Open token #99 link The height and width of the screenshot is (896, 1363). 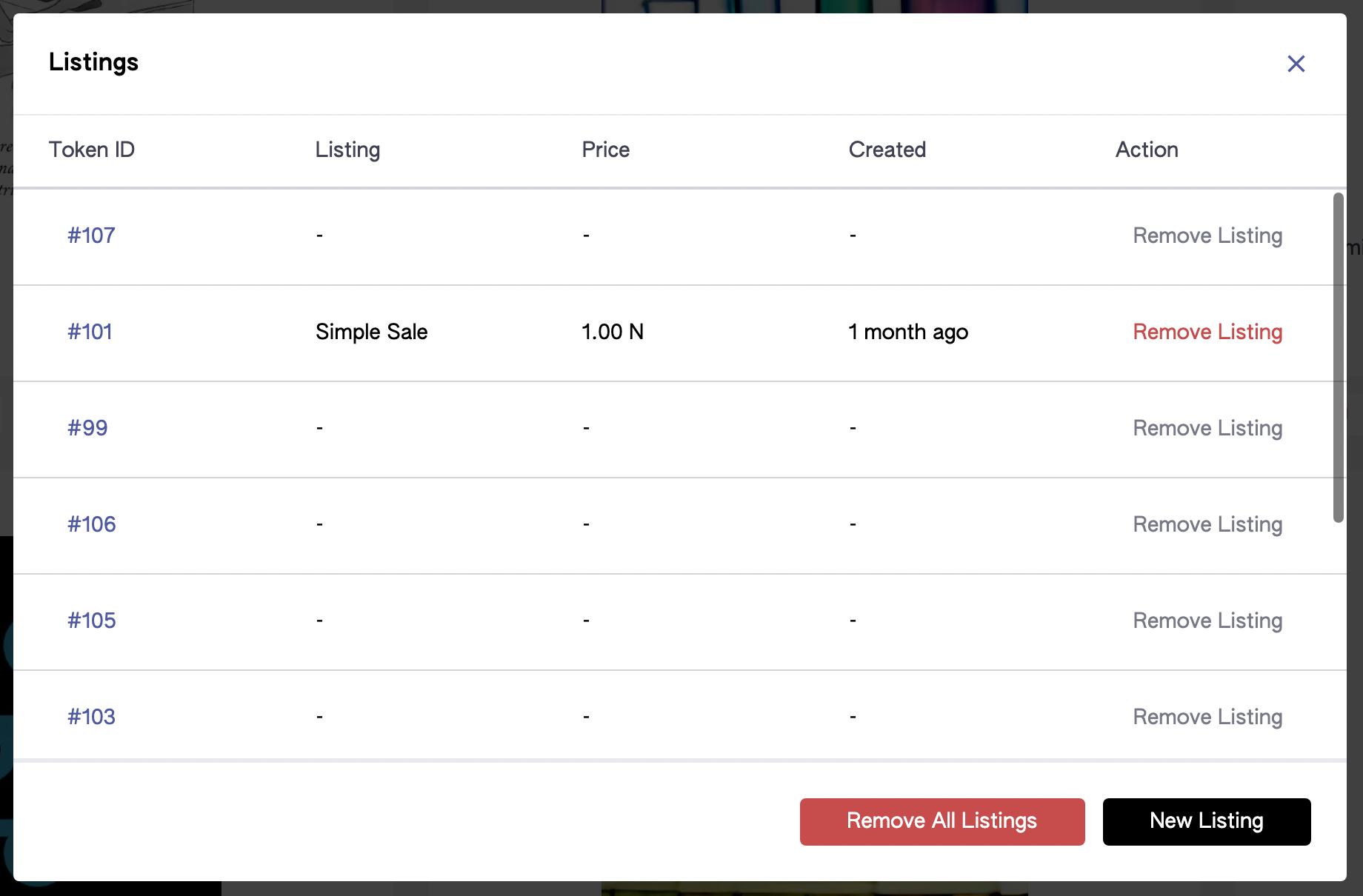tap(87, 428)
